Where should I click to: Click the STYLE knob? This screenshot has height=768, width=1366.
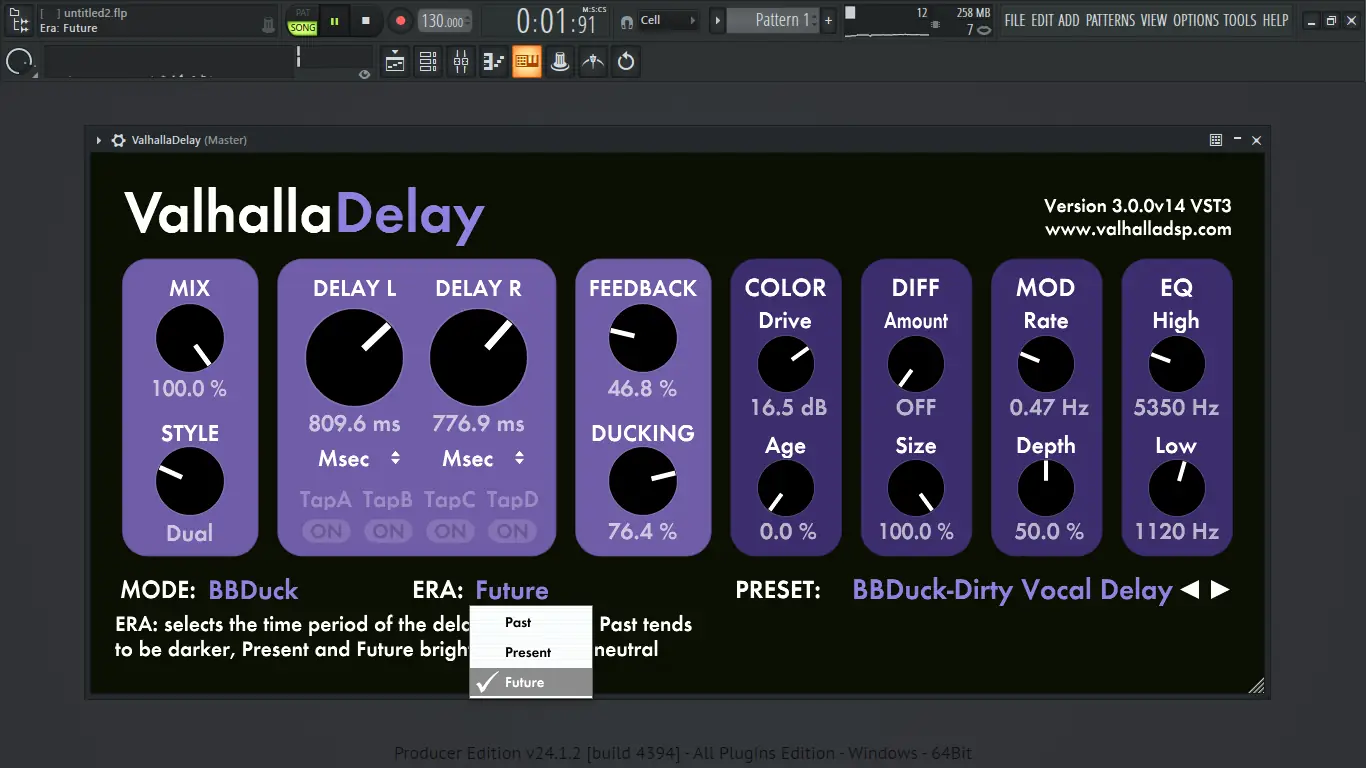click(x=190, y=481)
